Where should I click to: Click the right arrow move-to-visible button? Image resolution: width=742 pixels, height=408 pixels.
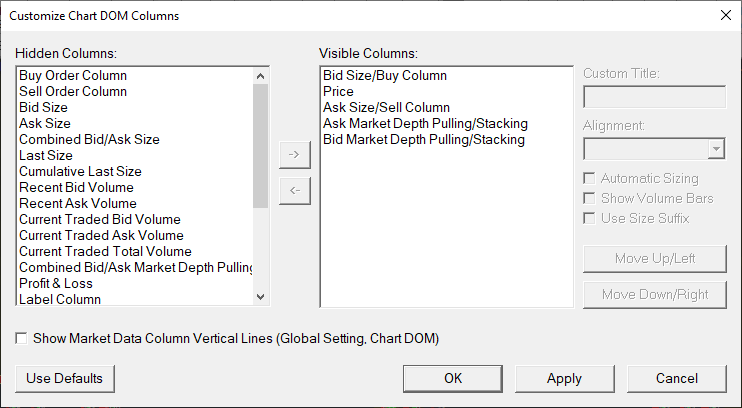coord(294,155)
